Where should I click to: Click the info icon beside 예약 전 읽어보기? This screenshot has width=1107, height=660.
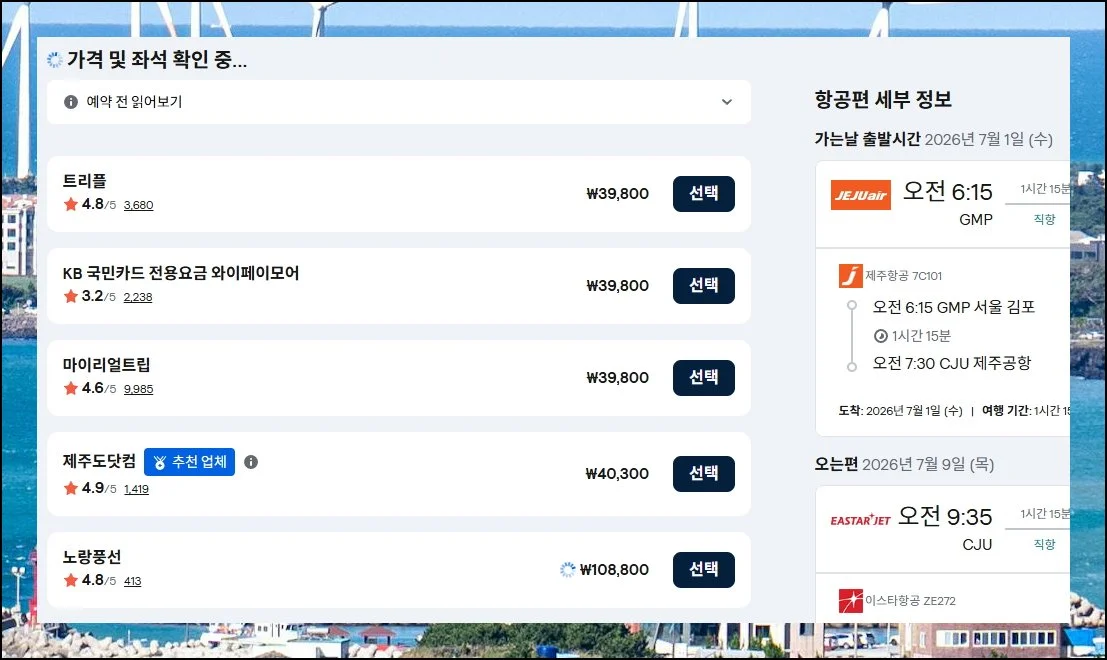(71, 102)
